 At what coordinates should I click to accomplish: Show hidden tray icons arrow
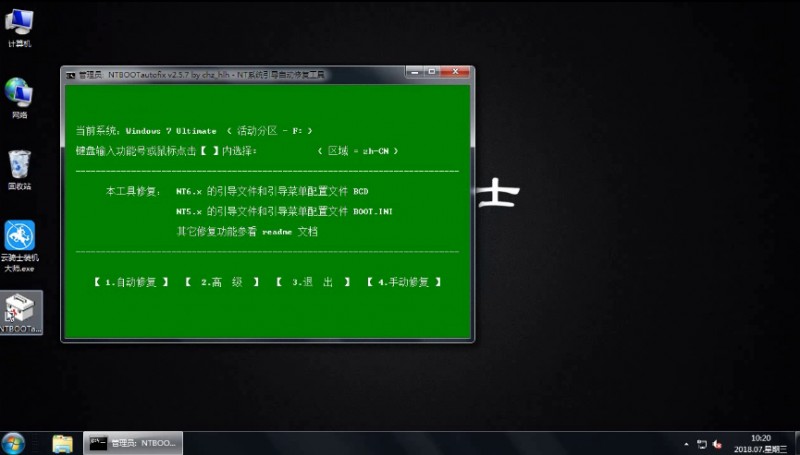pyautogui.click(x=686, y=444)
